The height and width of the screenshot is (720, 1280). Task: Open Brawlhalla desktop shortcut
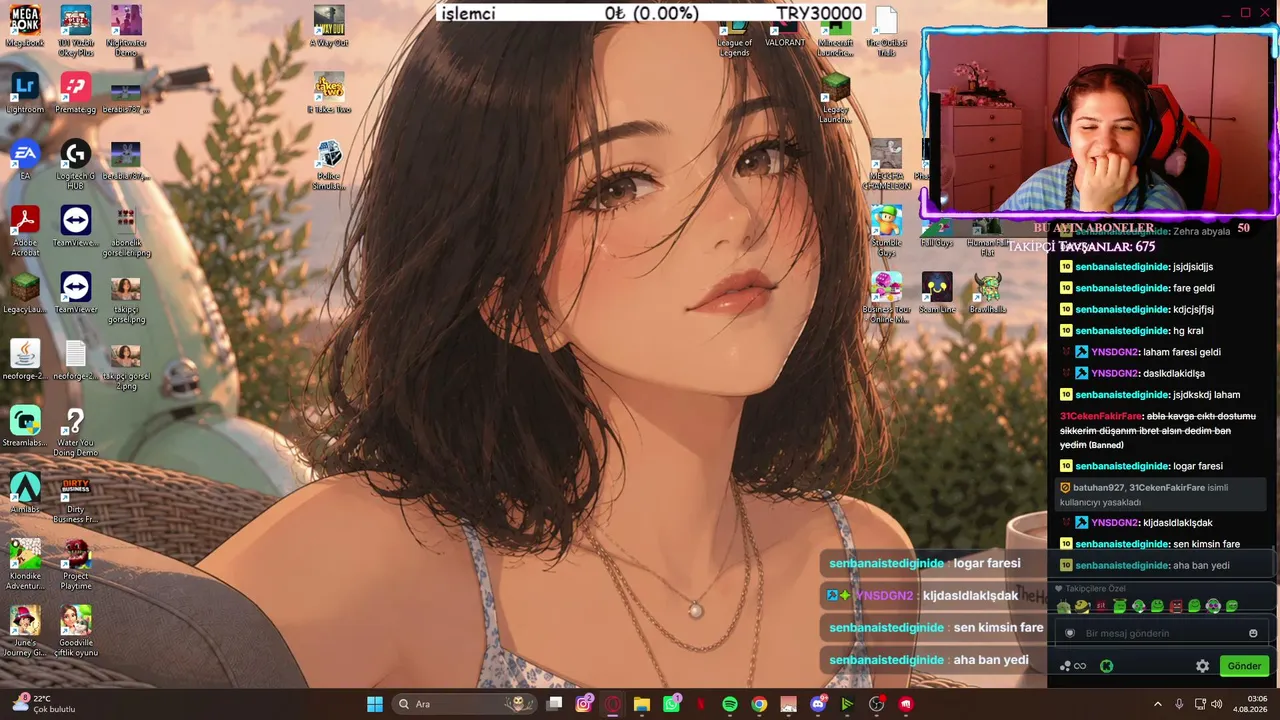[x=988, y=293]
